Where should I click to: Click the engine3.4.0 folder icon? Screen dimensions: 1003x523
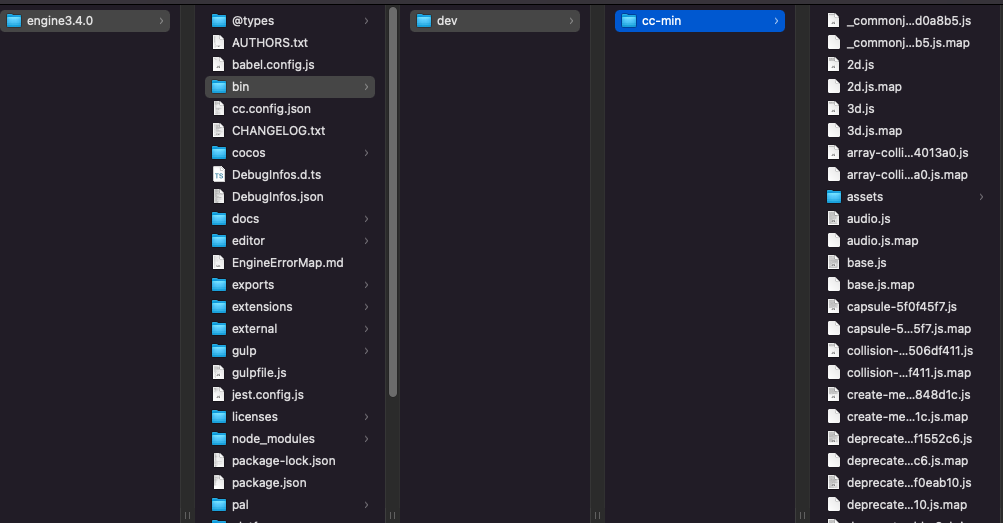[x=14, y=20]
